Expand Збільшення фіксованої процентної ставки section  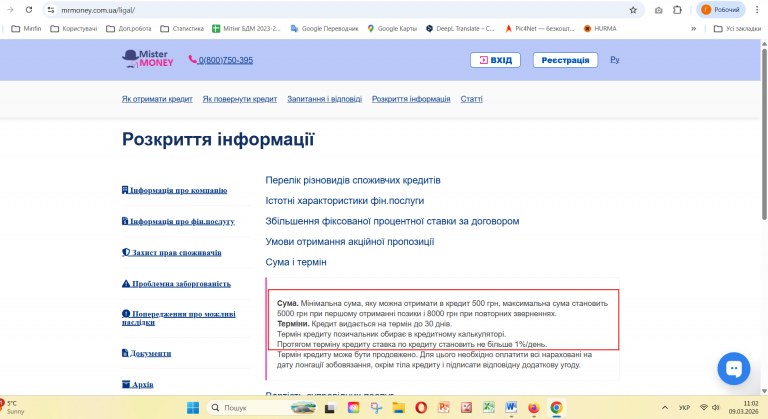[392, 222]
